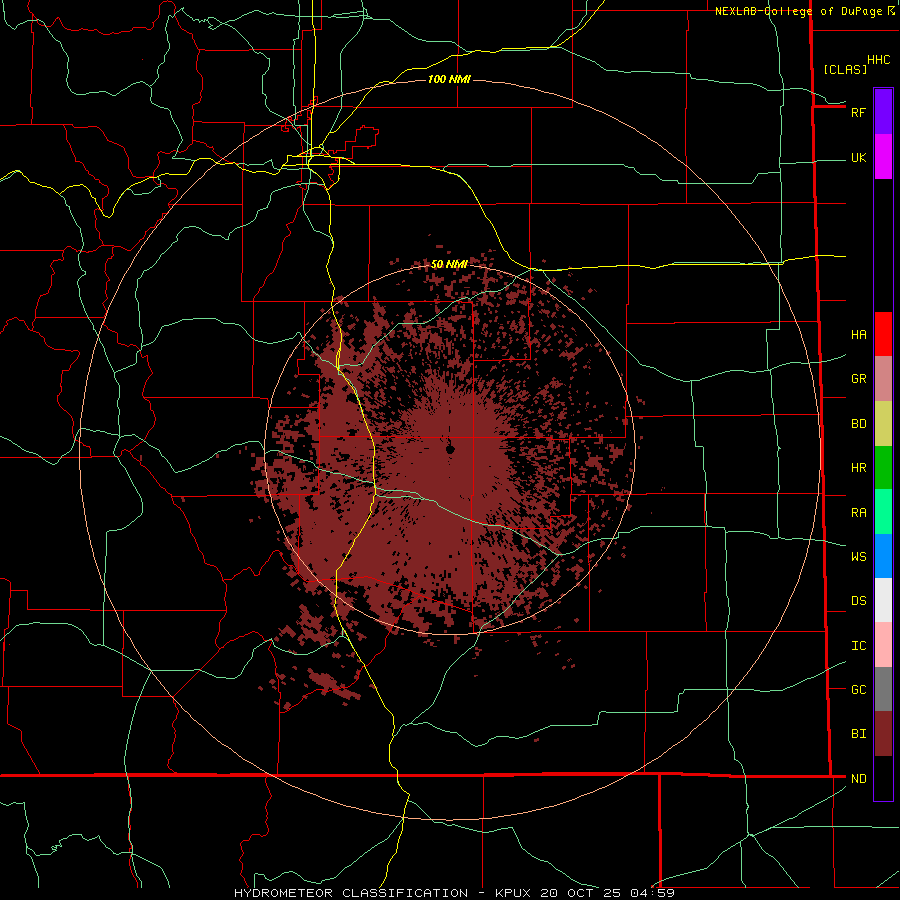900x900 pixels.
Task: Select the light pink IC legend swatch
Action: tap(883, 645)
